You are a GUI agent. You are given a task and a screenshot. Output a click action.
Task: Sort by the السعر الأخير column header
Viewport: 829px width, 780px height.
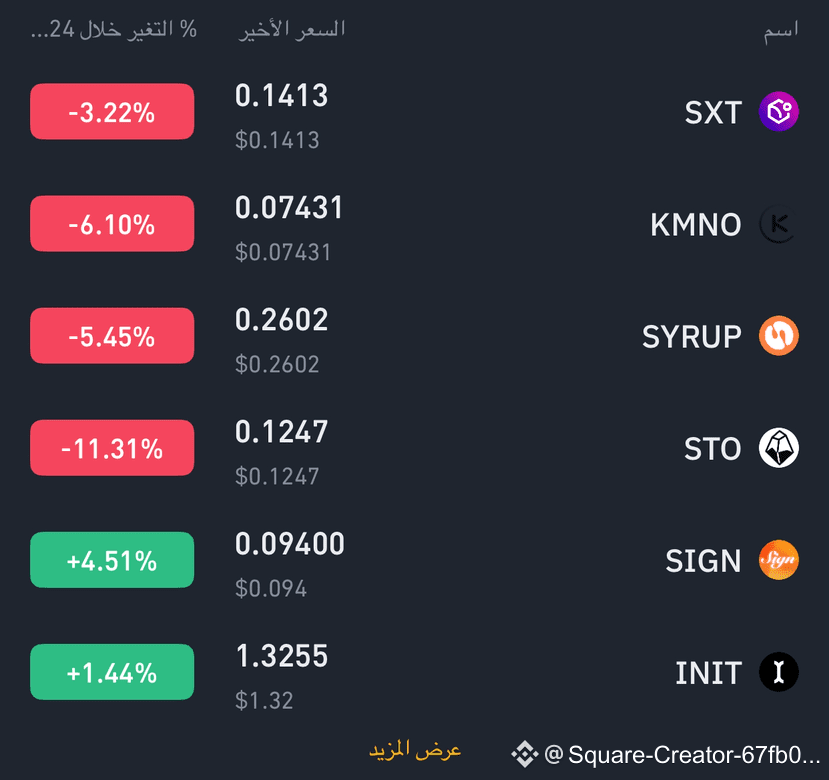click(x=291, y=30)
